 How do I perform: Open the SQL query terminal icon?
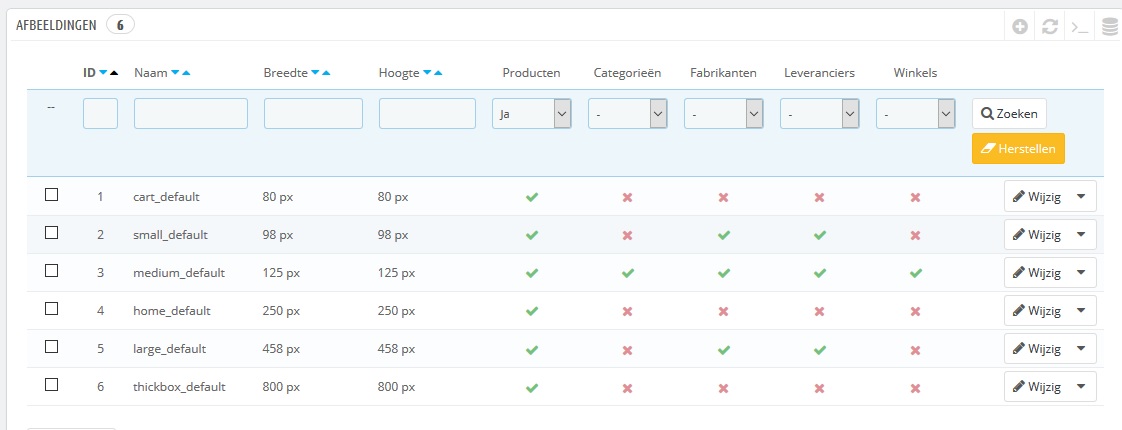pos(1080,27)
